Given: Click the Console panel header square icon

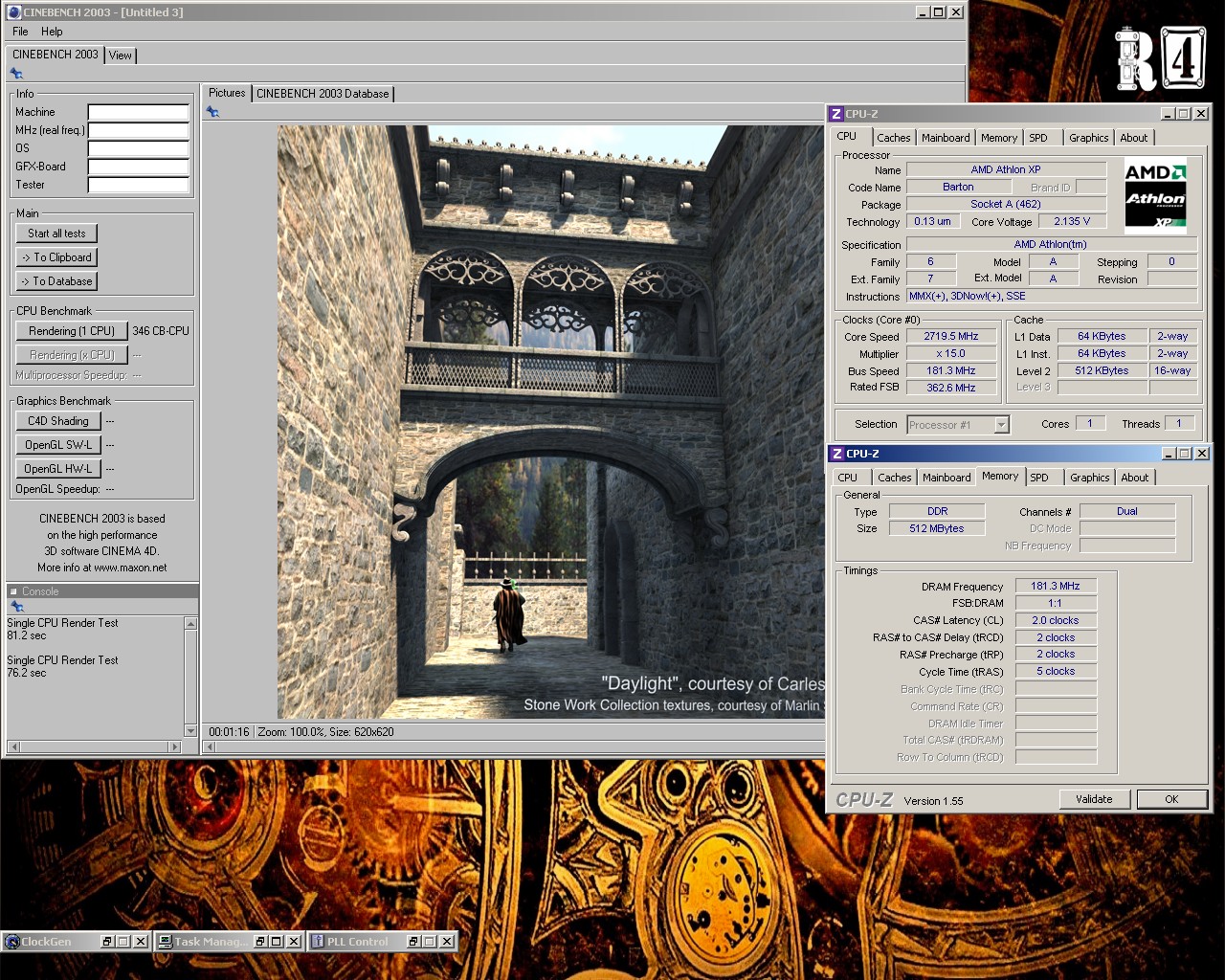Looking at the screenshot, I should tap(13, 591).
